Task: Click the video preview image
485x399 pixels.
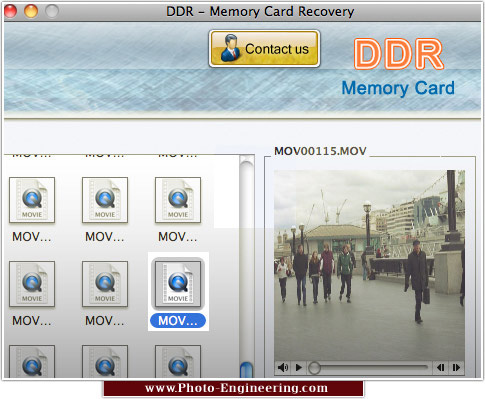Action: point(369,265)
